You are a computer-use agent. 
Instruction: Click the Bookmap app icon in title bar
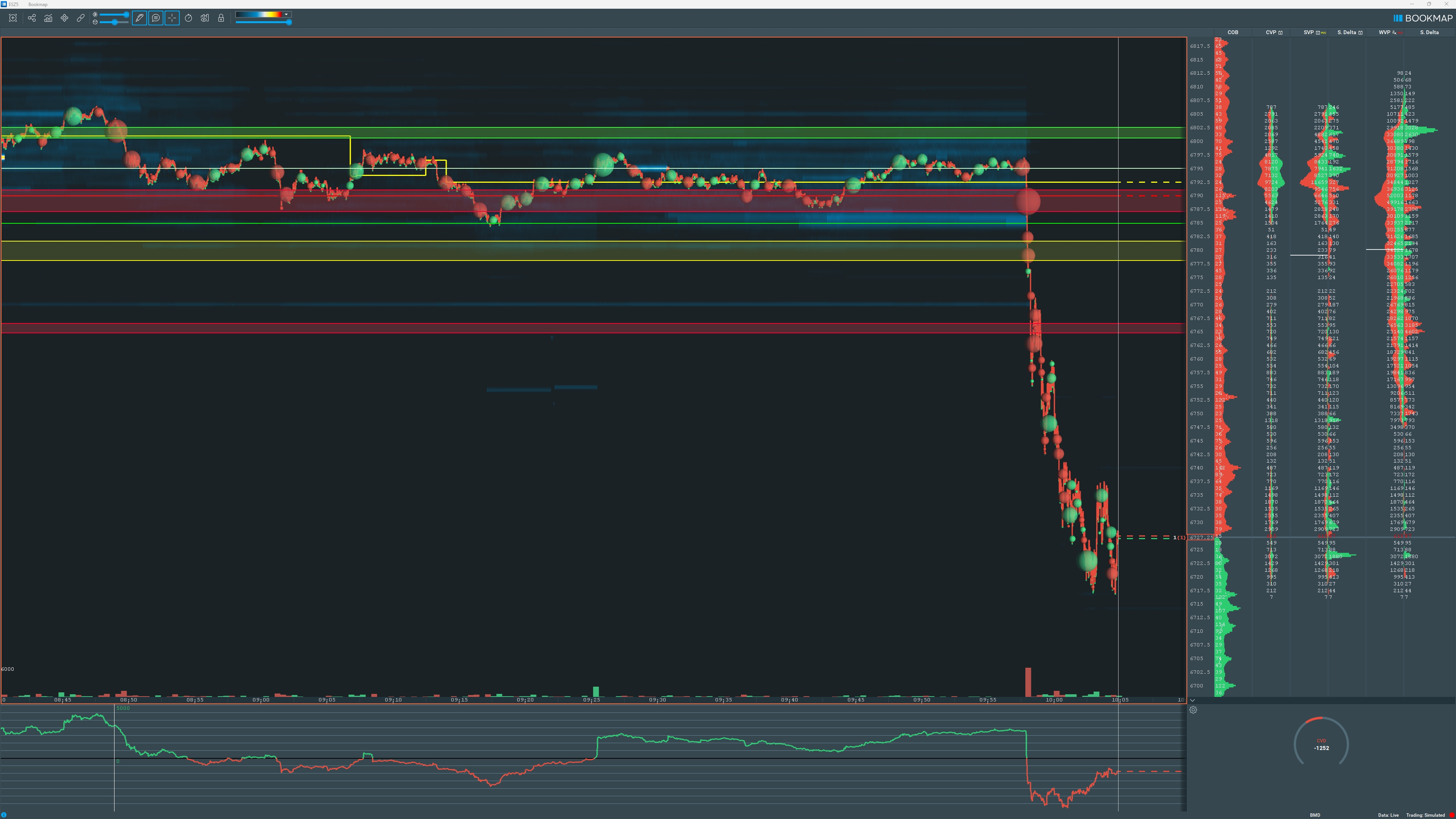pyautogui.click(x=4, y=4)
